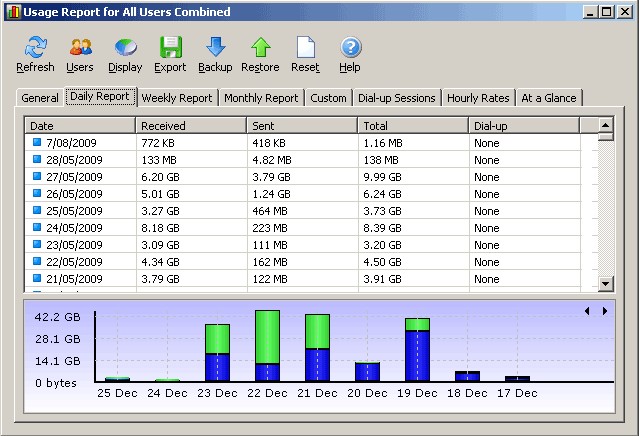Sort by the Received column header
This screenshot has width=639, height=436.
(190, 126)
